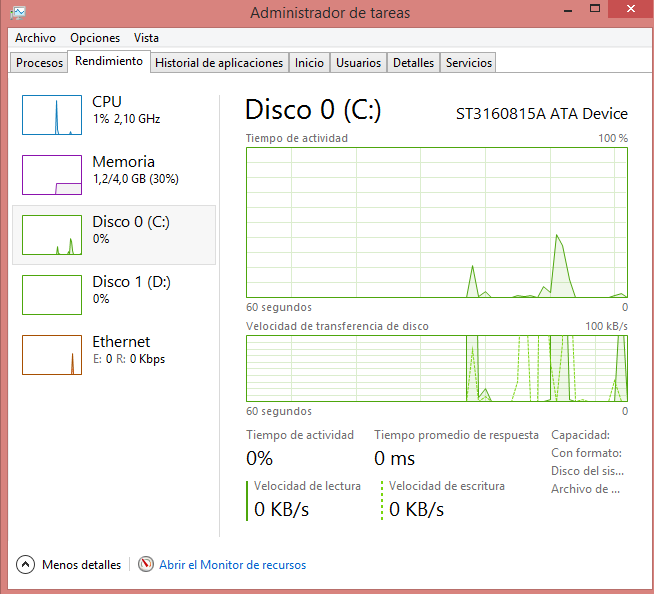Switch to the Detalles tab

(413, 63)
